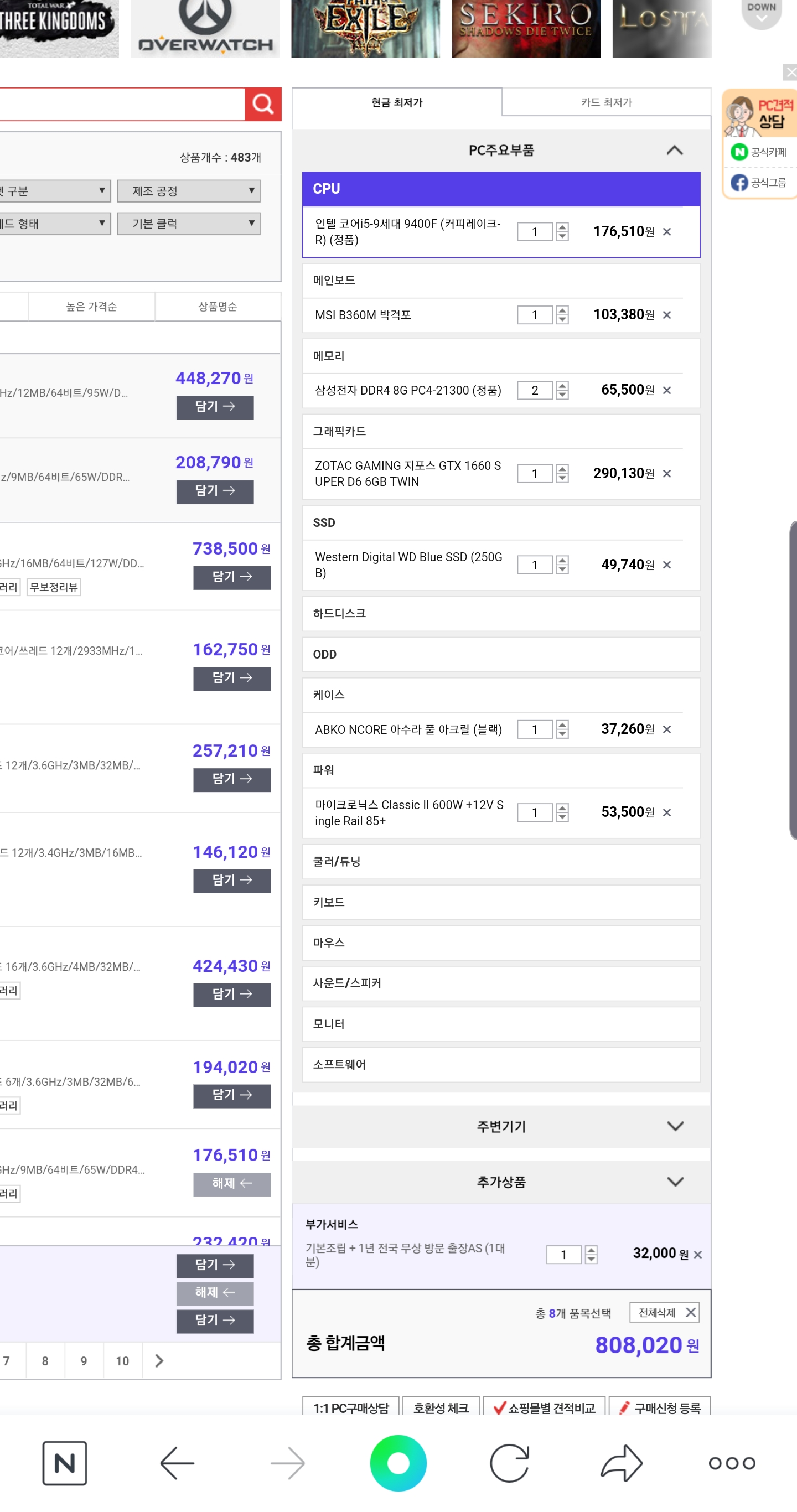Release the selected 176,510원 CPU with 해제
This screenshot has width=797, height=1512.
tap(232, 1183)
